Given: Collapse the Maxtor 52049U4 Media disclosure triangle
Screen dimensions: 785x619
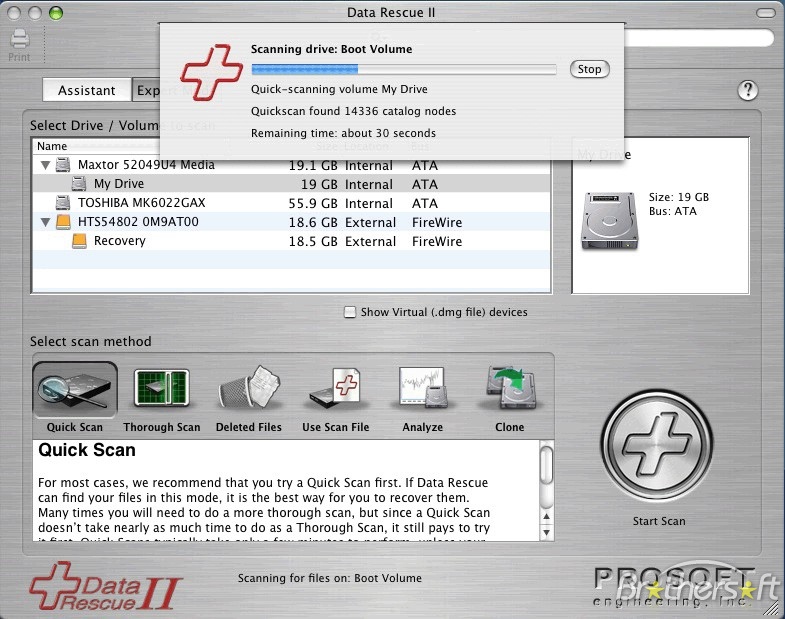Looking at the screenshot, I should (45, 165).
